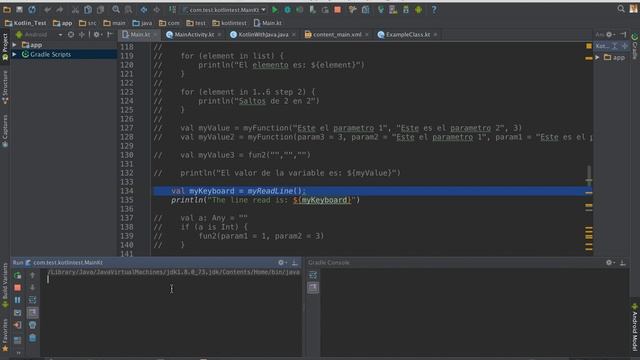Click the Synchronize refresh icon in toolbar
This screenshot has height=360, width=640.
click(x=32, y=9)
